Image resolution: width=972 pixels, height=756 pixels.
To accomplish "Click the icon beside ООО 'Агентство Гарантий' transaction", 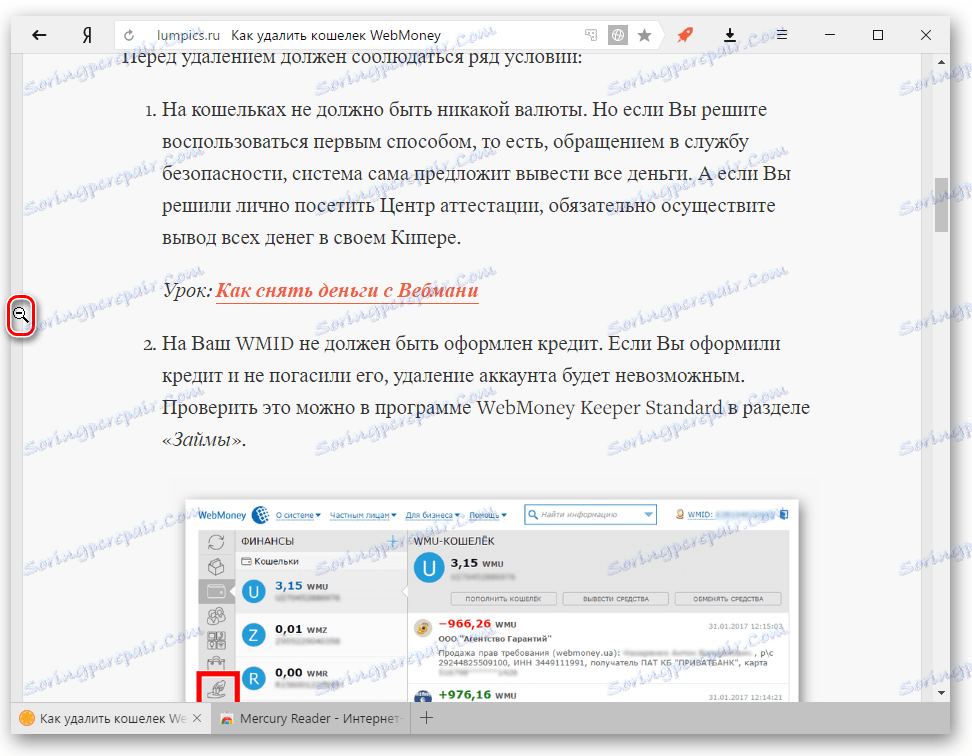I will [423, 628].
